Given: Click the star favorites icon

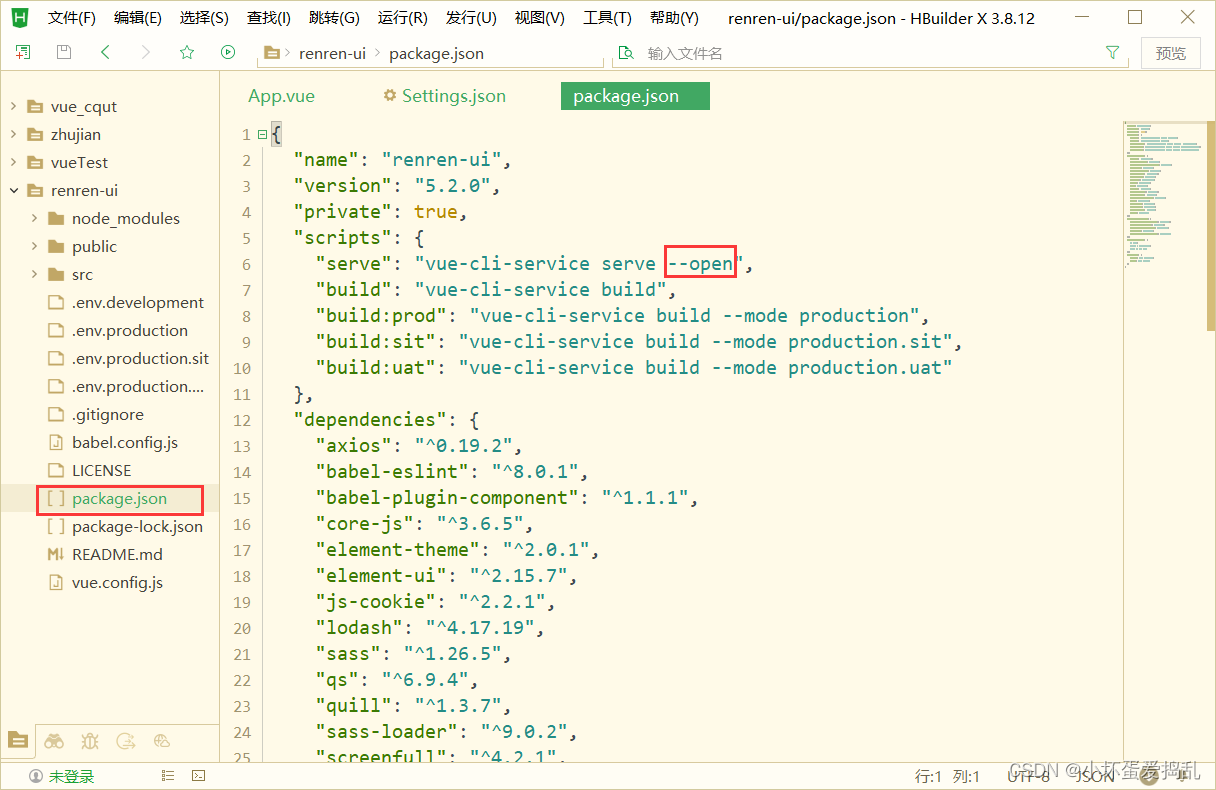Looking at the screenshot, I should click(186, 52).
